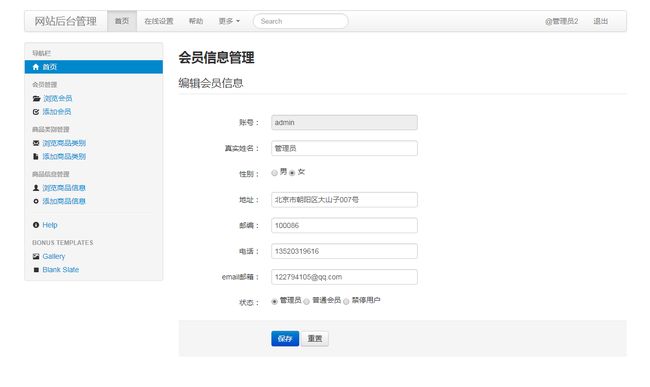Open 帮助 in the top navbar
The image size is (650, 387).
[196, 21]
